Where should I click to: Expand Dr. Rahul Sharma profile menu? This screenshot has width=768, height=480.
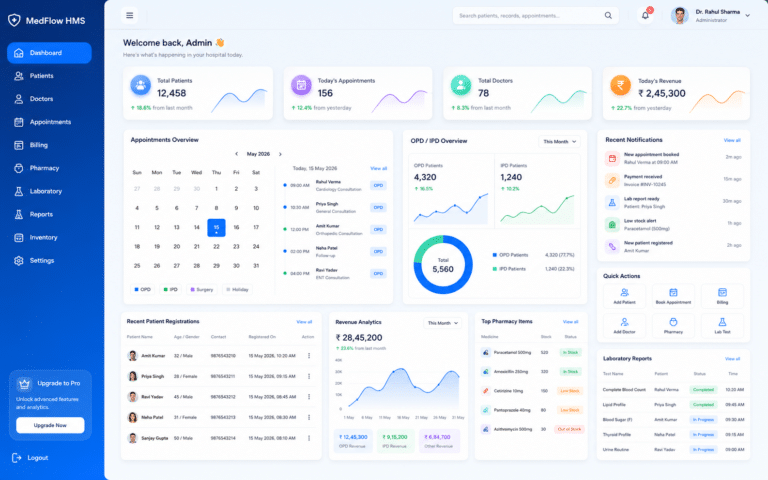point(747,16)
